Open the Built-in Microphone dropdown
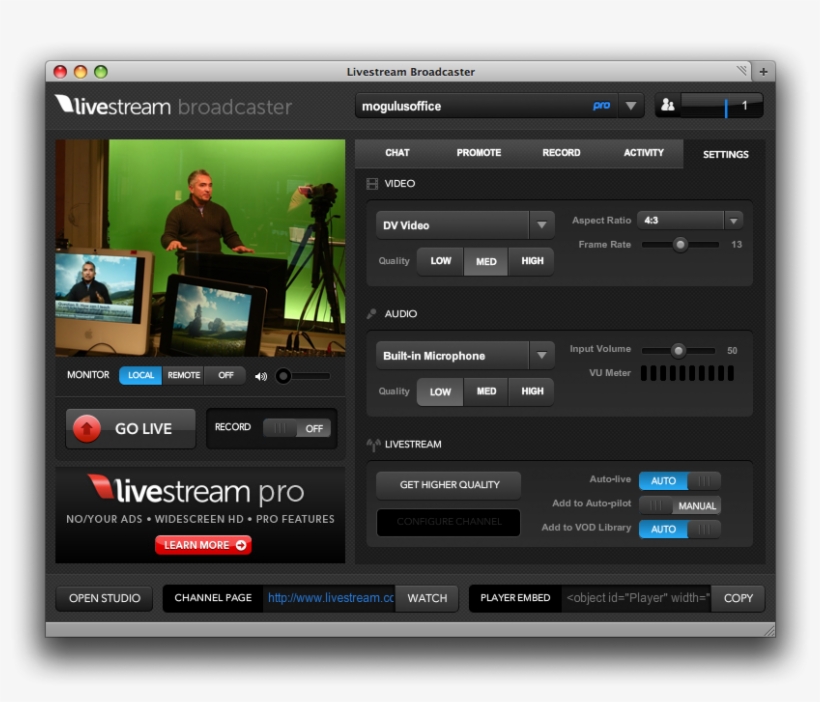This screenshot has width=820, height=702. [541, 355]
